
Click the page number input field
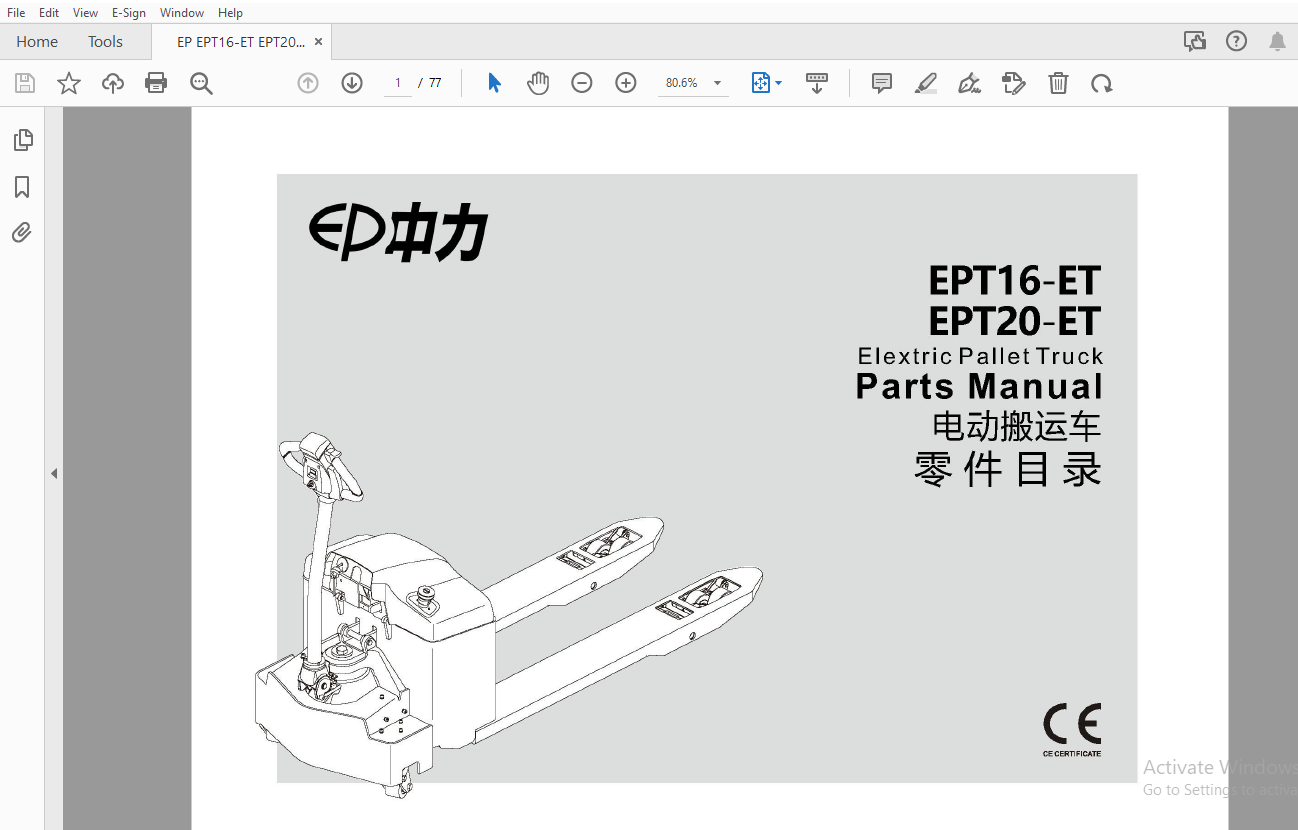[398, 83]
